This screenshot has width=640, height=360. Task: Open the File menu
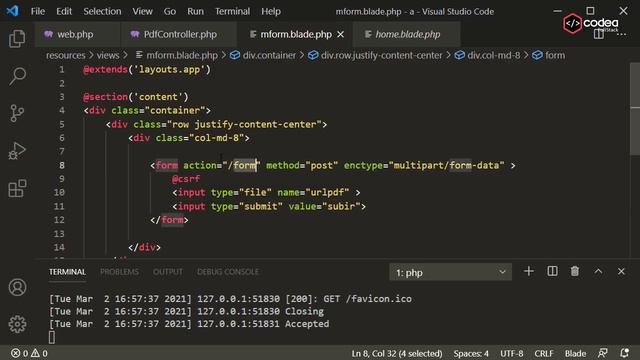point(38,11)
